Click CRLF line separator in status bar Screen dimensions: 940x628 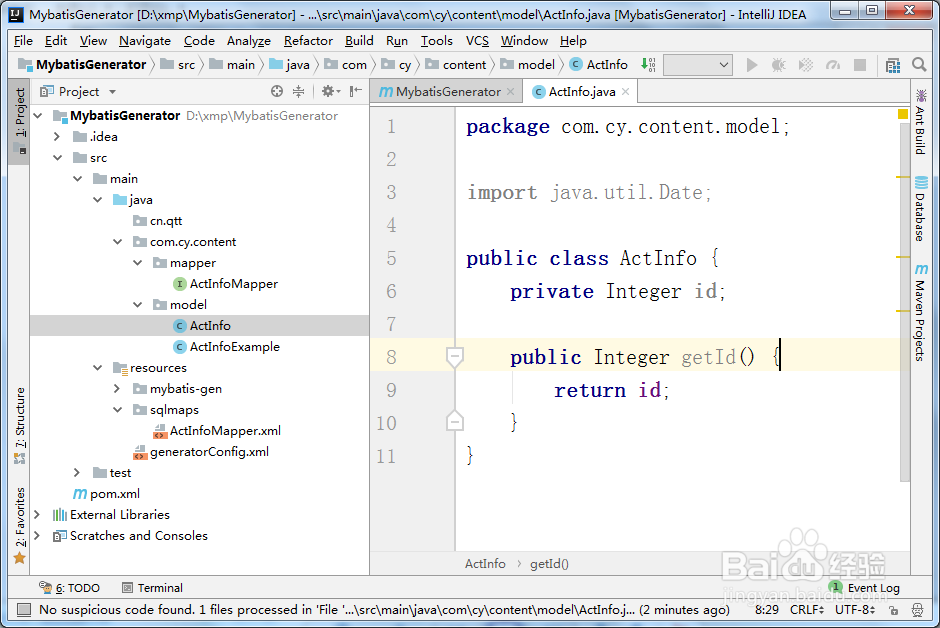pos(807,610)
